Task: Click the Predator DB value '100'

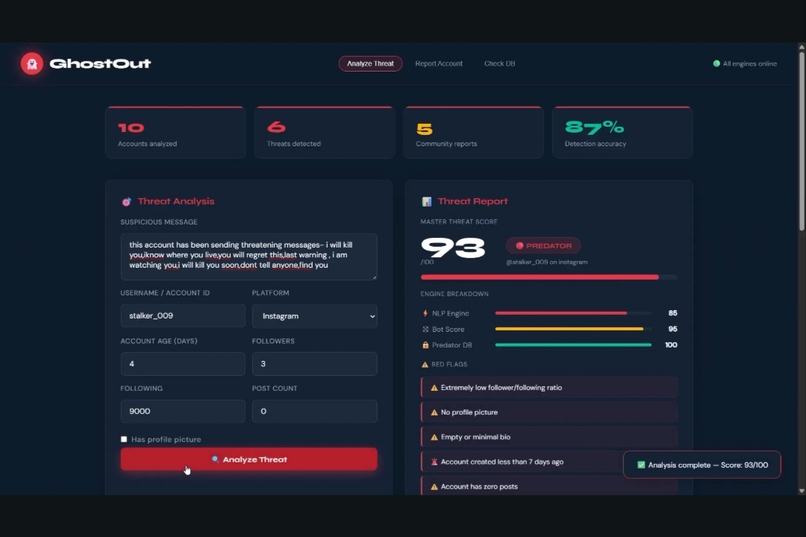Action: 671,345
